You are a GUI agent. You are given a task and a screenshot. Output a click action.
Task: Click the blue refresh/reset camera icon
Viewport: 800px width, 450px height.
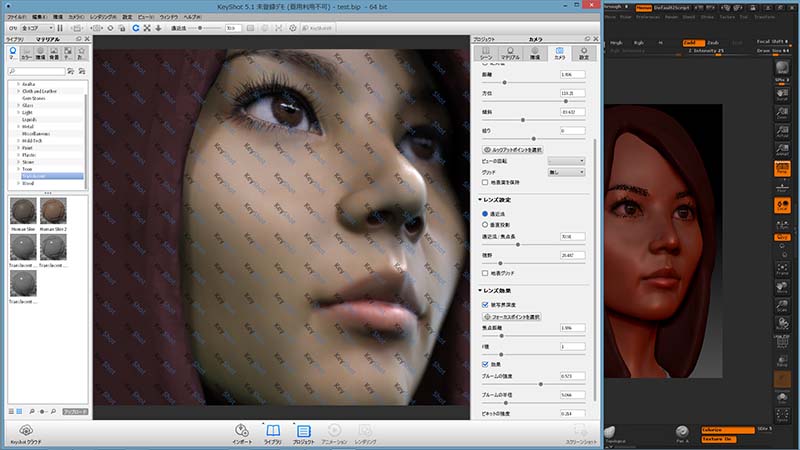[x=136, y=28]
